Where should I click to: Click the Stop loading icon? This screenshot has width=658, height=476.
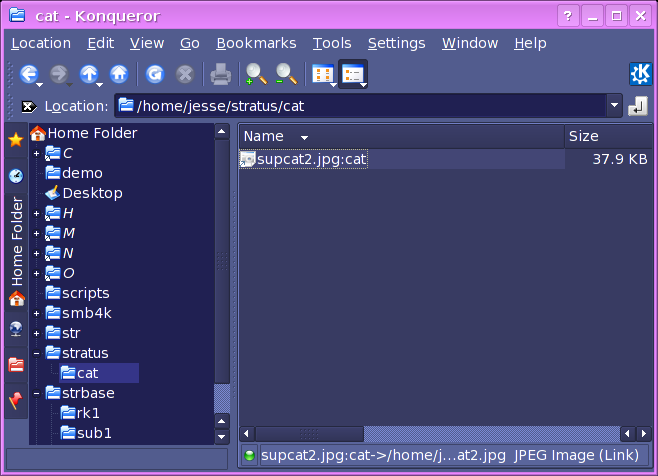click(185, 75)
